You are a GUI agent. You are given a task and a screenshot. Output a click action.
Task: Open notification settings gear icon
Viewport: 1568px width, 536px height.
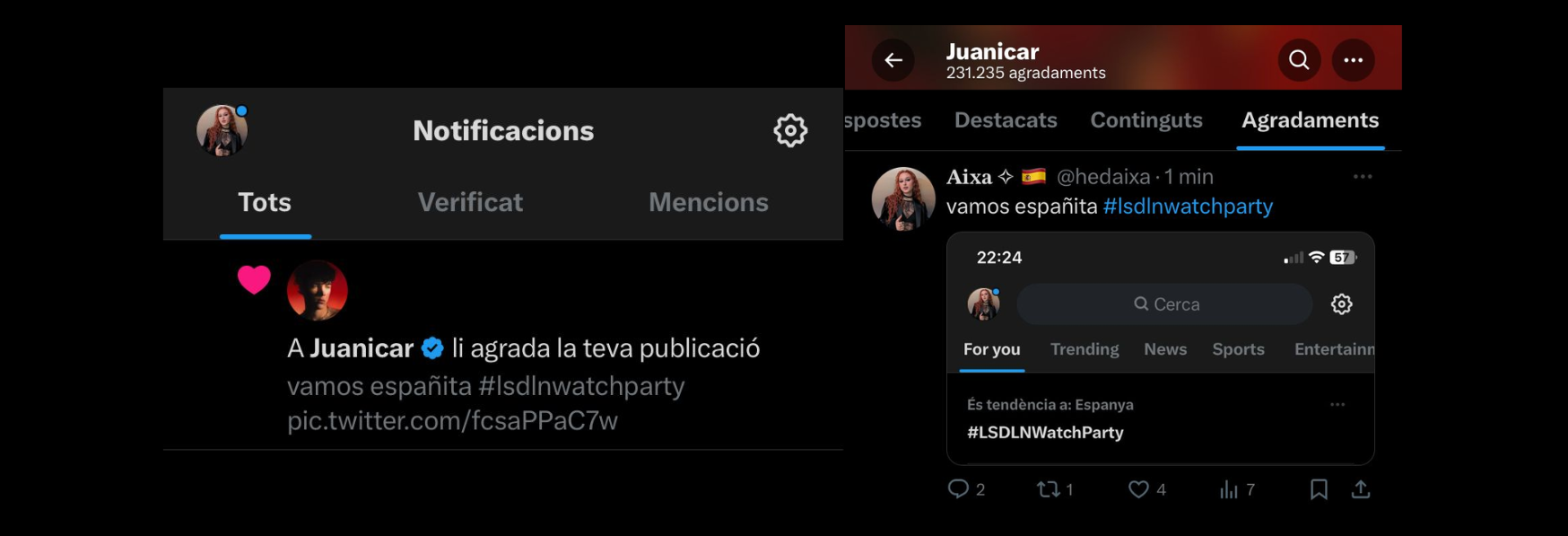(x=790, y=131)
